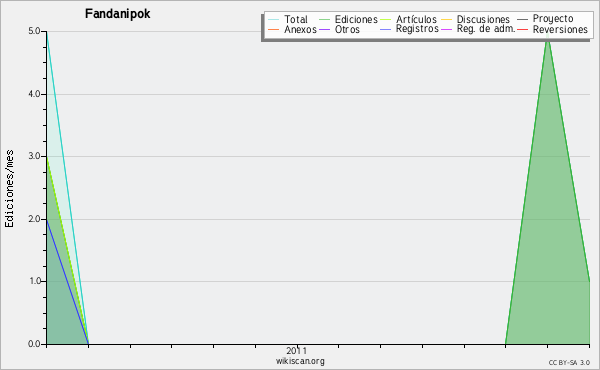Screen dimensions: 600x370
Task: Select the Ediciones legend entry
Action: tap(356, 20)
